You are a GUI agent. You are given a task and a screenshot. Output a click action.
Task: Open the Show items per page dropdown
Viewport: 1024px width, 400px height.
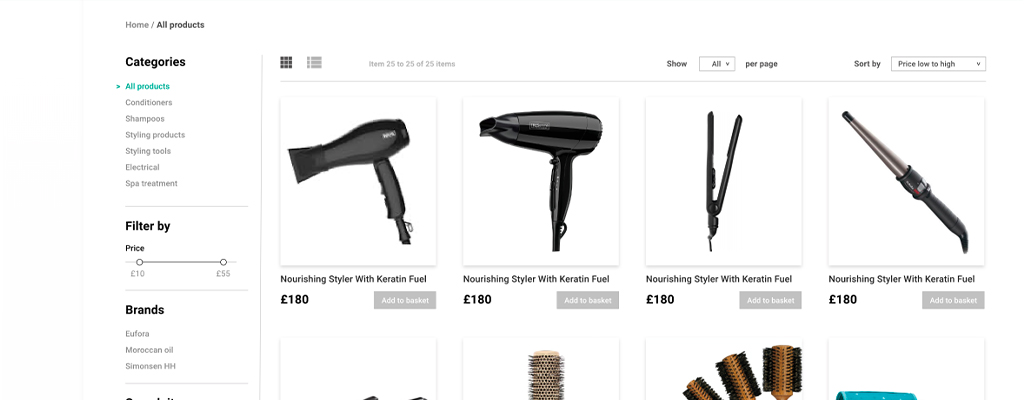717,63
